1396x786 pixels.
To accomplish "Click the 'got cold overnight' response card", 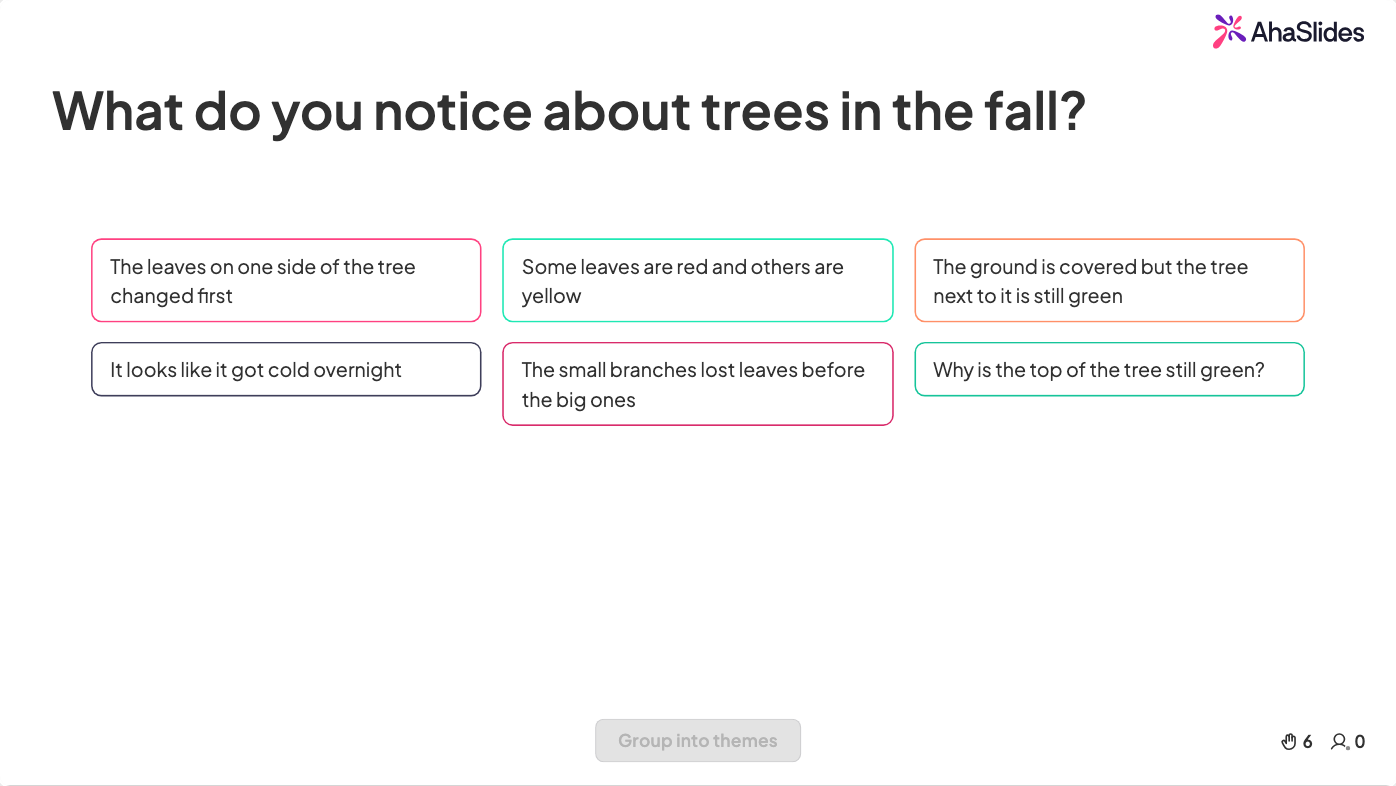I will click(x=286, y=370).
